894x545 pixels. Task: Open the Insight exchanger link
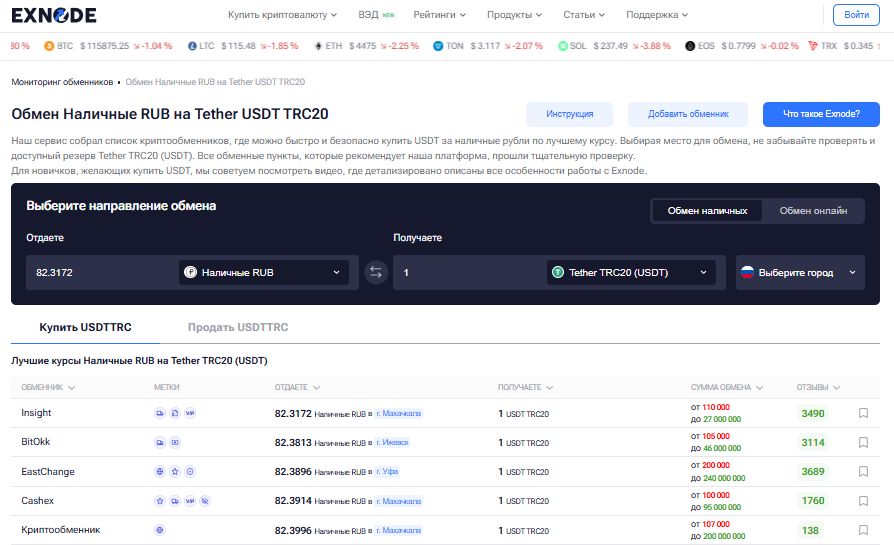tap(36, 413)
